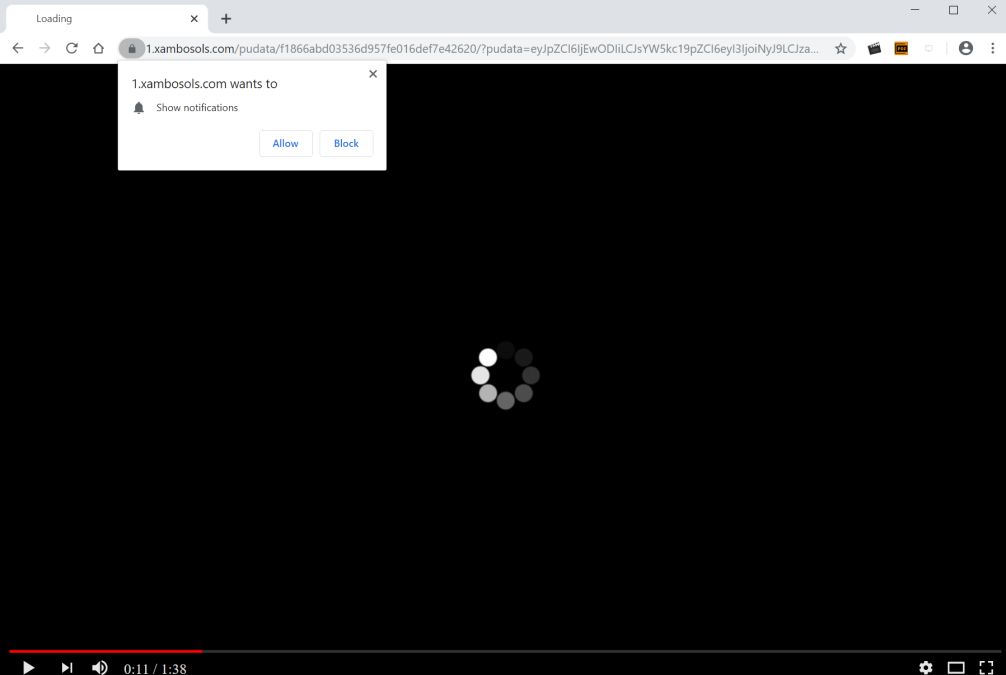Minimize the Chrome window
Image resolution: width=1006 pixels, height=675 pixels.
[x=915, y=10]
